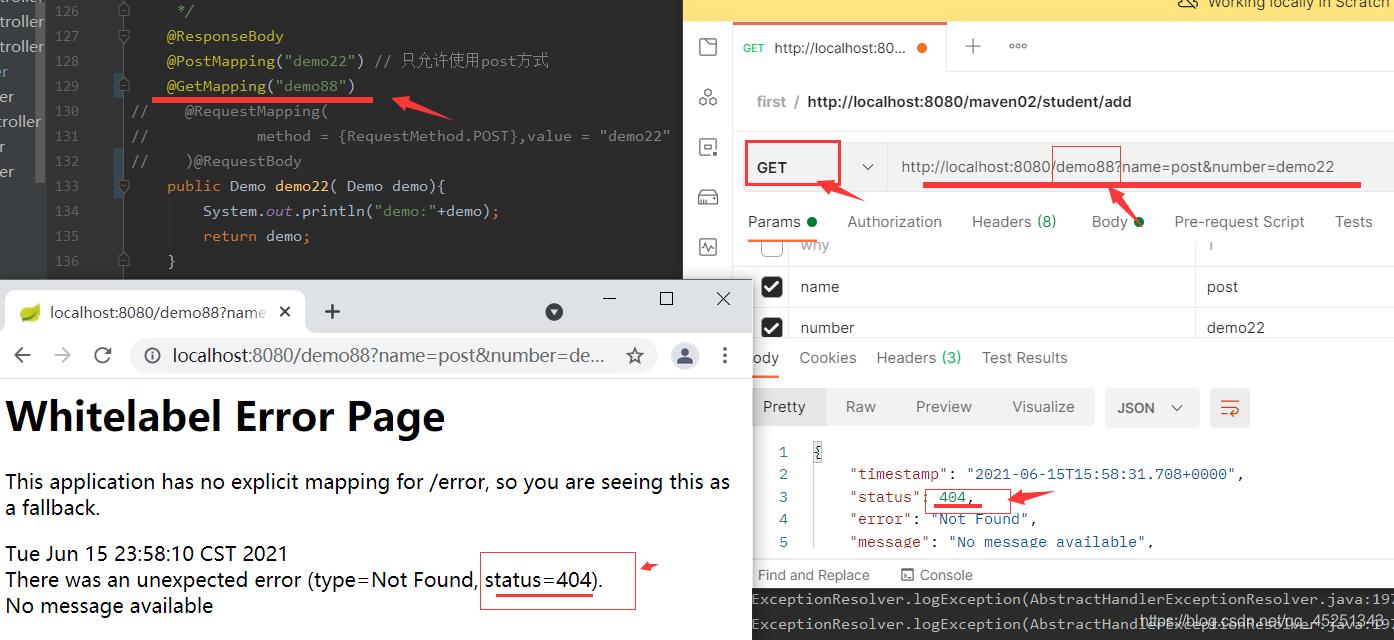This screenshot has height=640, width=1394.
Task: Open the response Cookies tab
Action: point(827,358)
